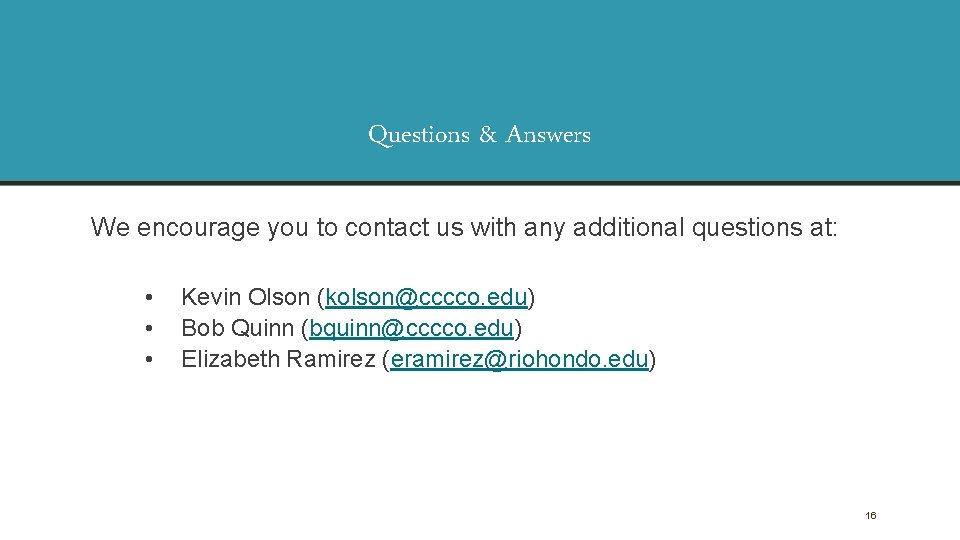Select the "Questions & Answers" slide title
Viewport: 960px width, 540px height.
tap(479, 134)
